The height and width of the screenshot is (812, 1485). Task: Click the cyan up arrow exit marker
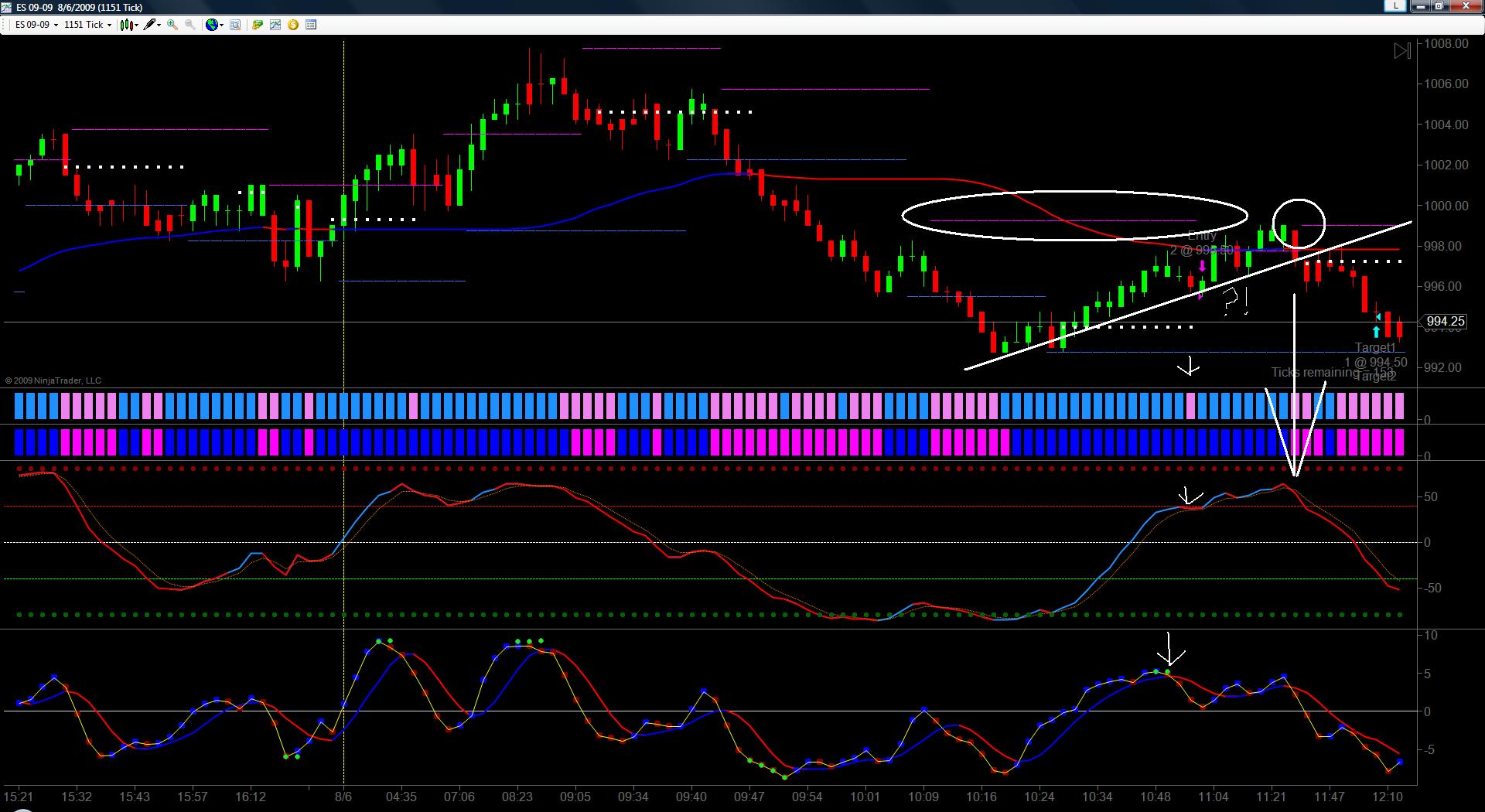click(1376, 333)
